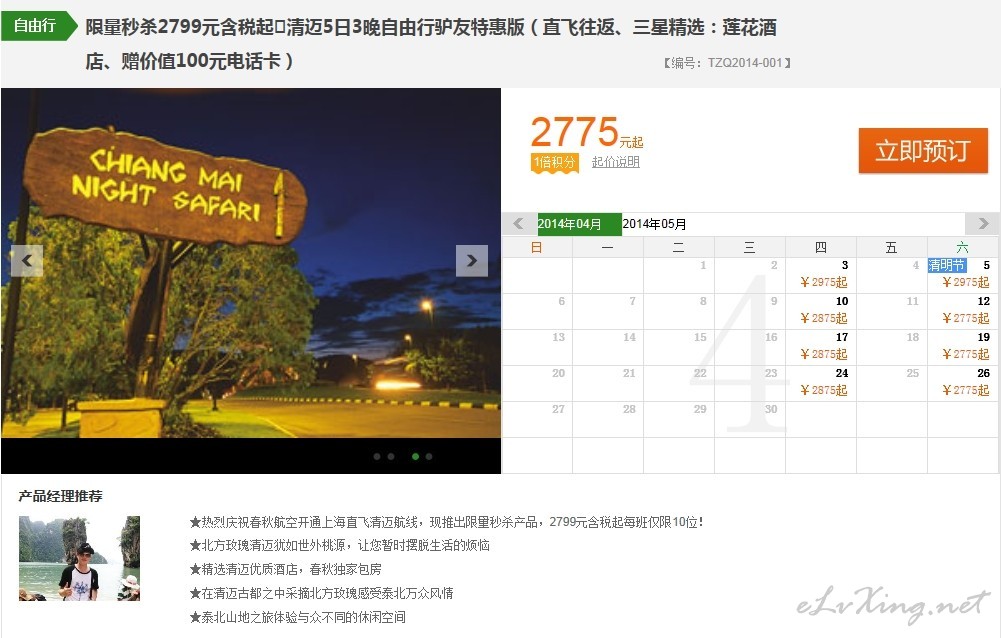
Task: Show the previous photo in the slideshow
Action: tap(27, 261)
